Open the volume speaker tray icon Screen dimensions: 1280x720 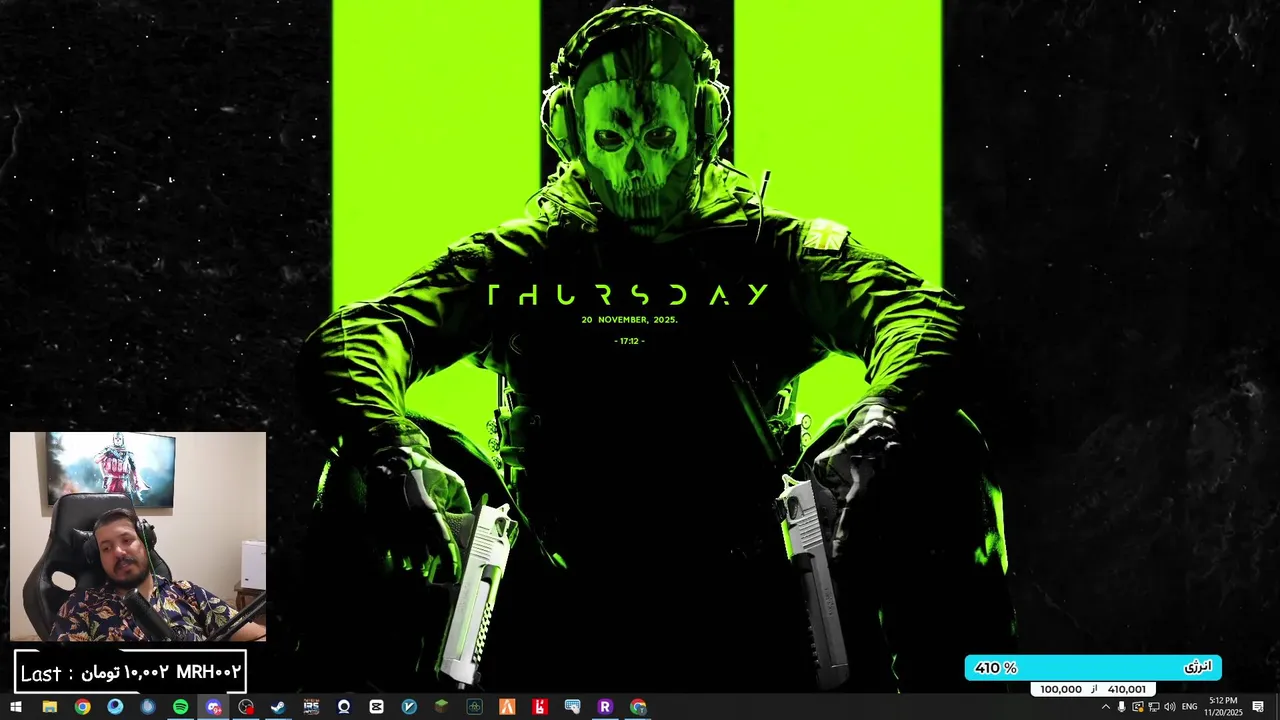click(x=1170, y=707)
